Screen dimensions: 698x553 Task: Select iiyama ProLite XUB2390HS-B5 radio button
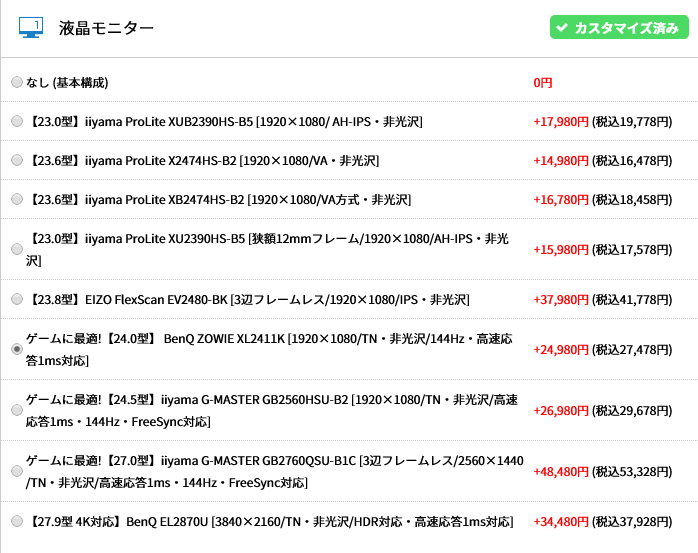pos(16,121)
